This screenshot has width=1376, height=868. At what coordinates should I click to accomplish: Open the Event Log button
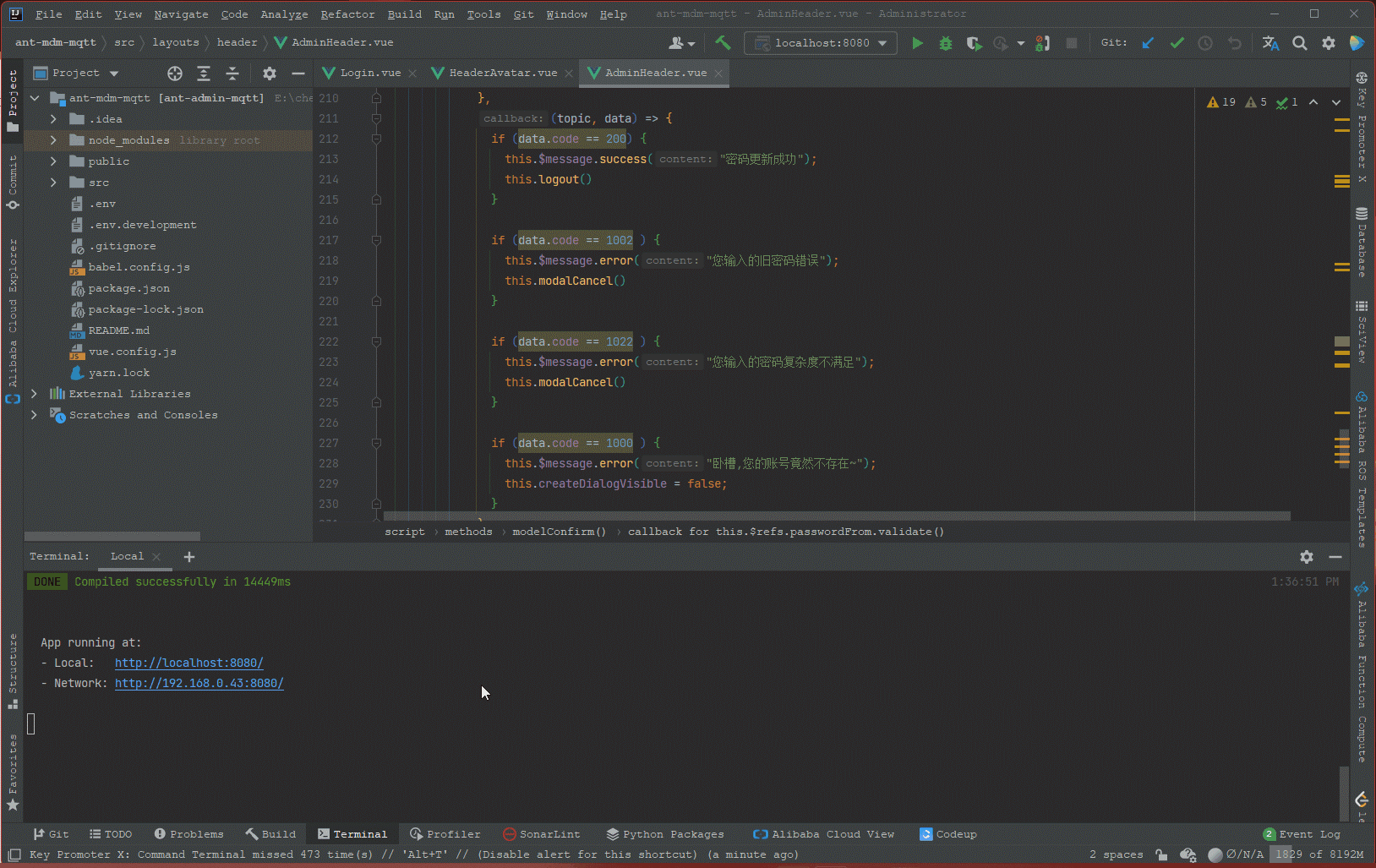(1302, 834)
